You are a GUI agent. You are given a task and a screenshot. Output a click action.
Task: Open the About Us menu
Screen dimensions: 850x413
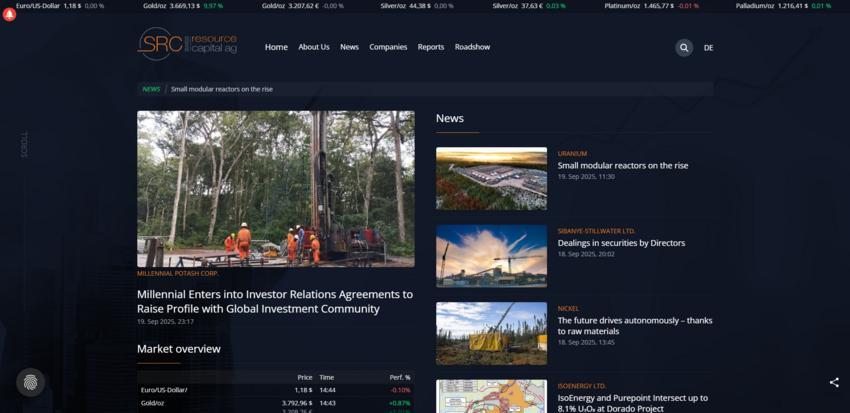313,47
